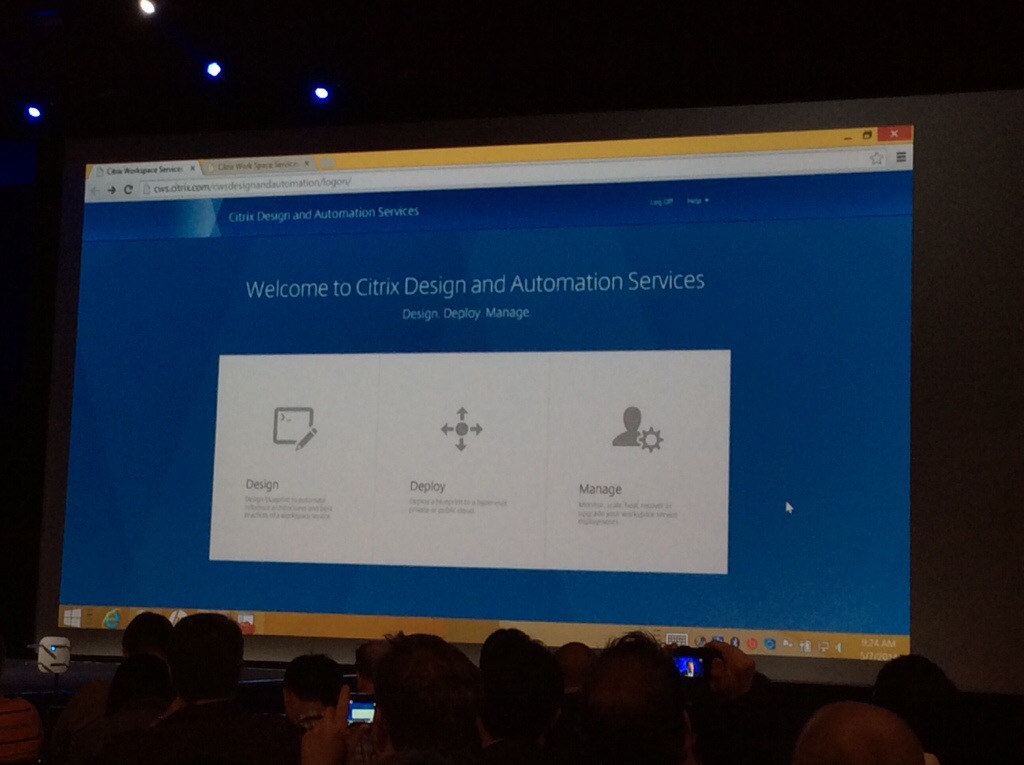Click the Log Off link
The image size is (1024, 765).
tap(661, 202)
